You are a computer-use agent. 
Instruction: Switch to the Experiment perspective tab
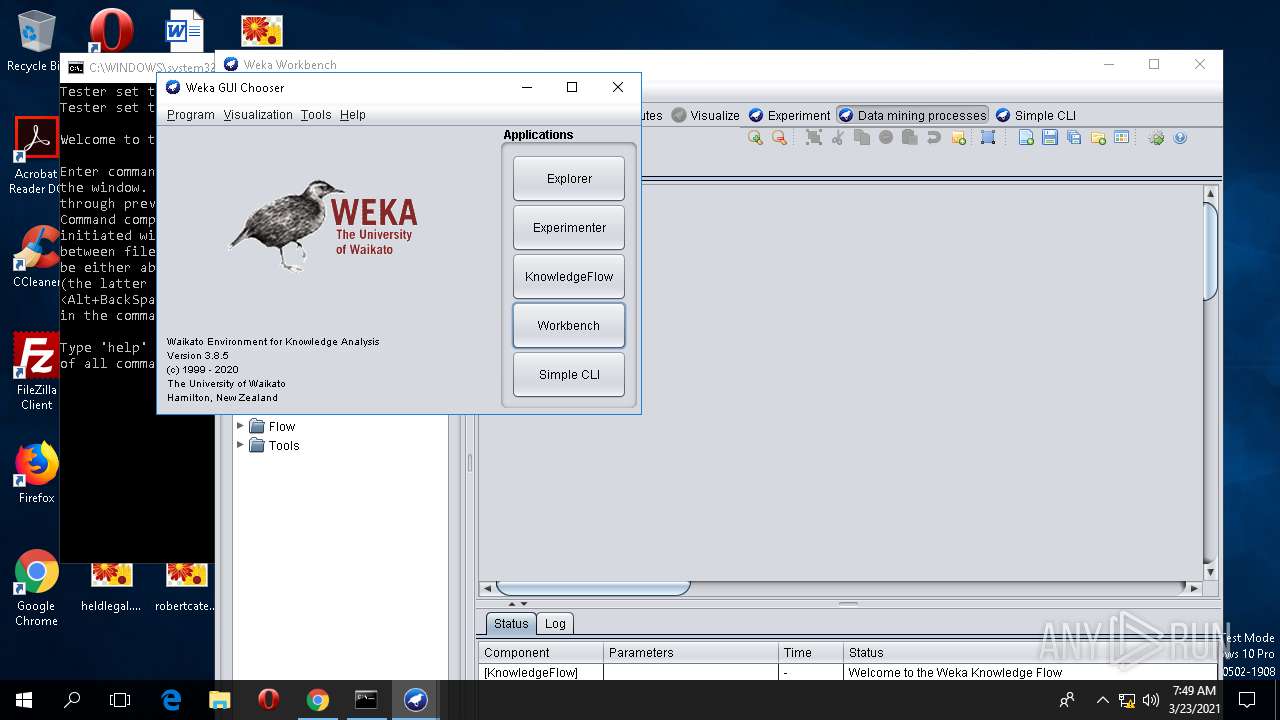click(789, 115)
